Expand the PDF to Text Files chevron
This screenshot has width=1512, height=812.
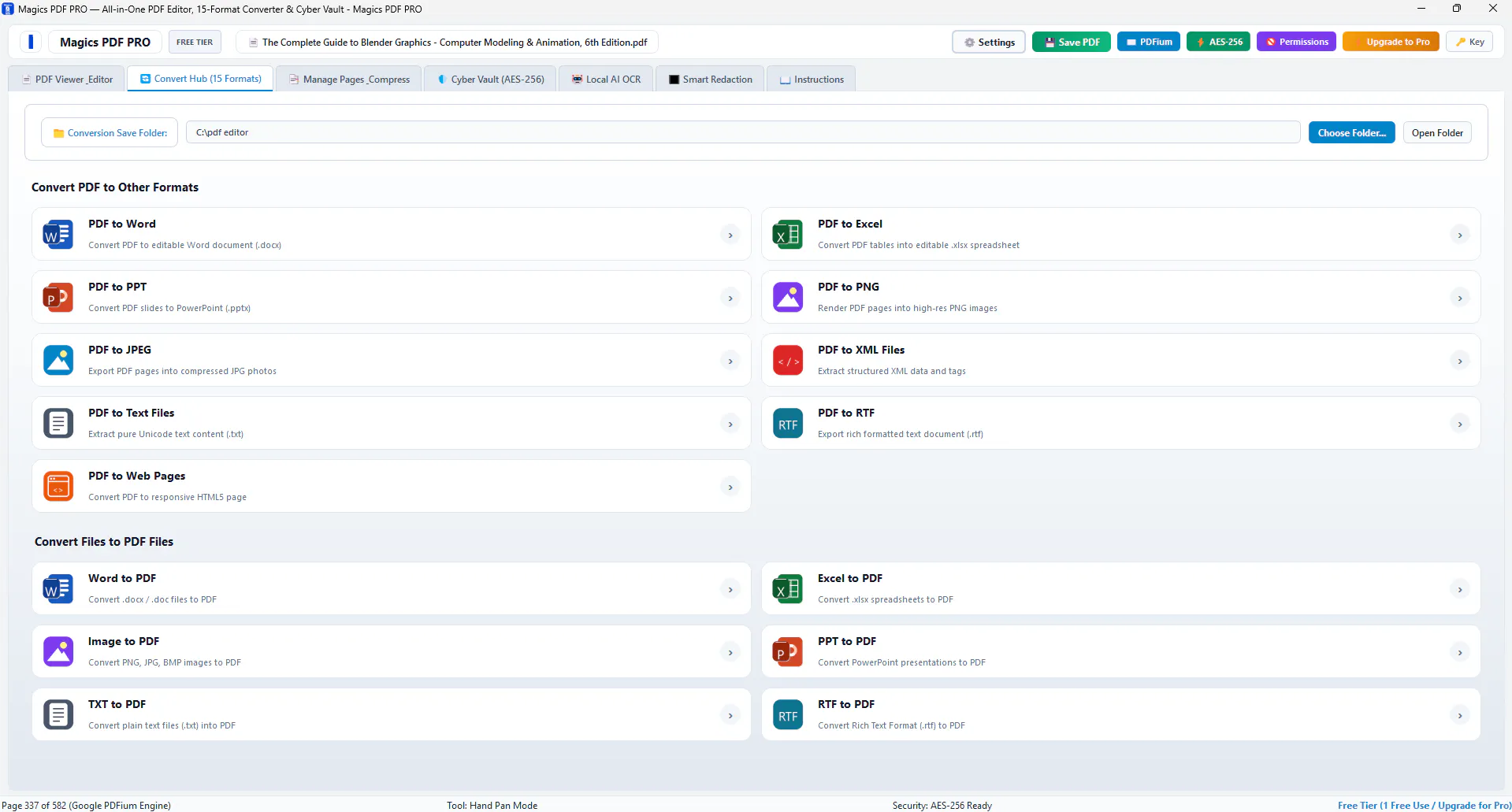coord(730,424)
